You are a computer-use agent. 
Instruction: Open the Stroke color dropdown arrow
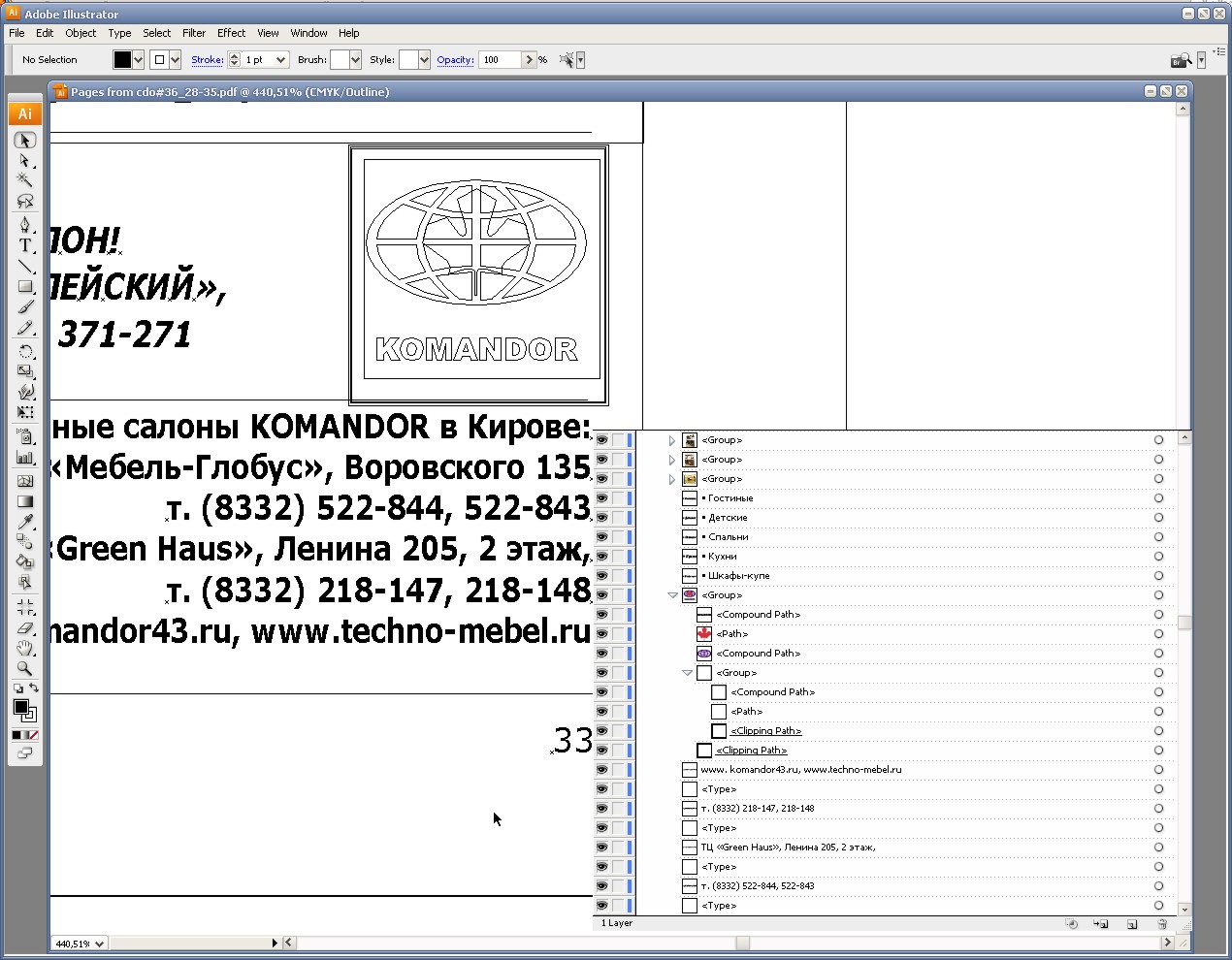pos(175,60)
